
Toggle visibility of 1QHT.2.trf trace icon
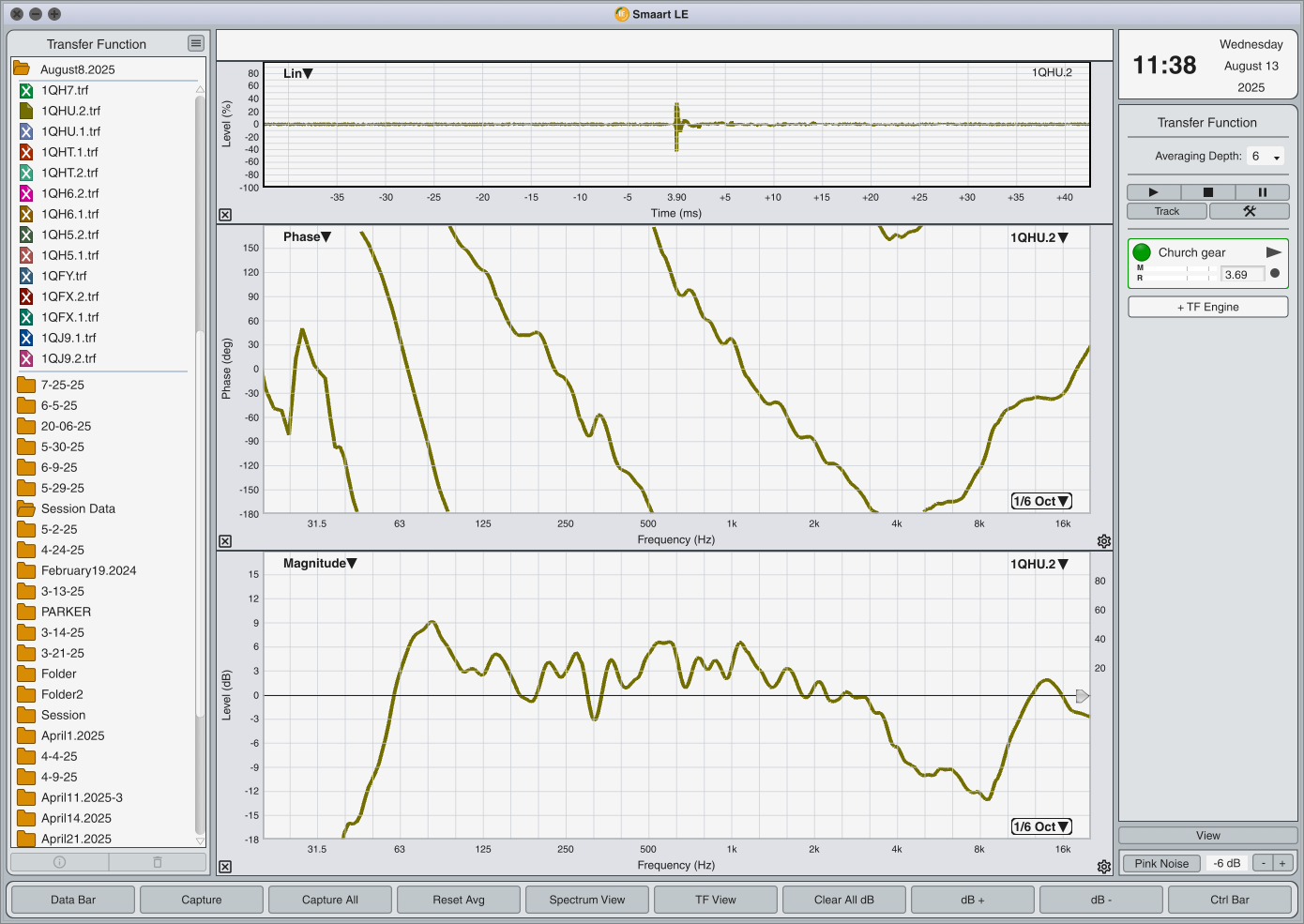click(x=26, y=173)
